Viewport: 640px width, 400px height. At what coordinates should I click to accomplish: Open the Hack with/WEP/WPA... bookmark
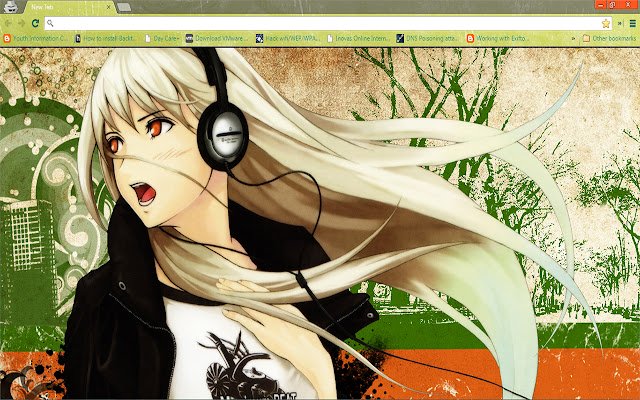coord(288,38)
